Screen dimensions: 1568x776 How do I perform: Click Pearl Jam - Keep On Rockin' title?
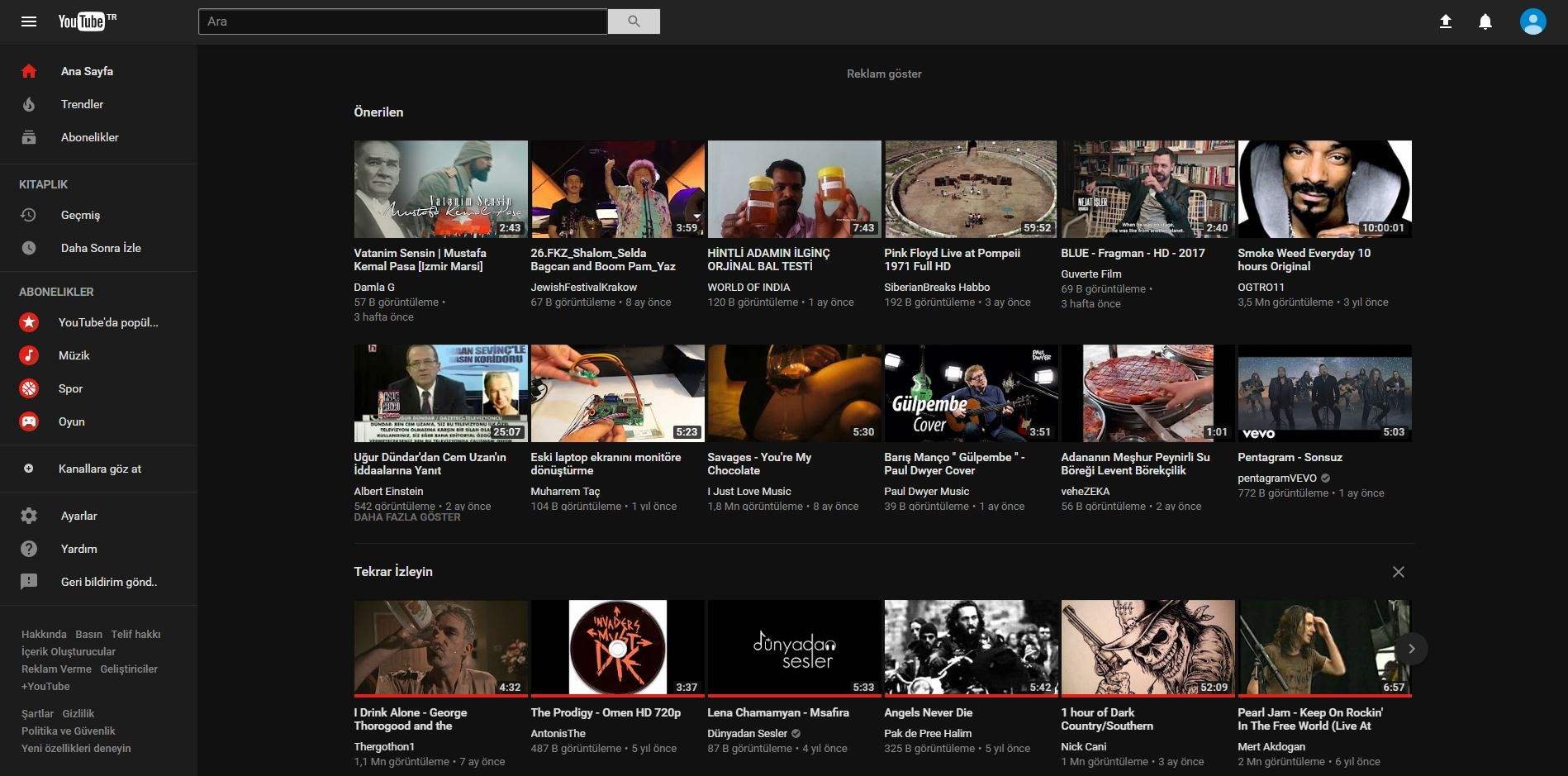click(x=1310, y=719)
